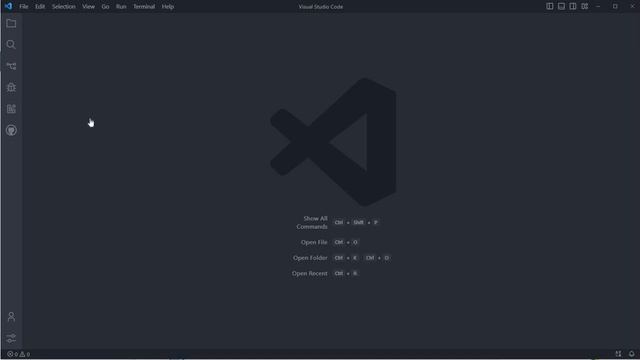Open the GitHub view in activity bar
Screen dimensions: 640x360
pos(11,130)
